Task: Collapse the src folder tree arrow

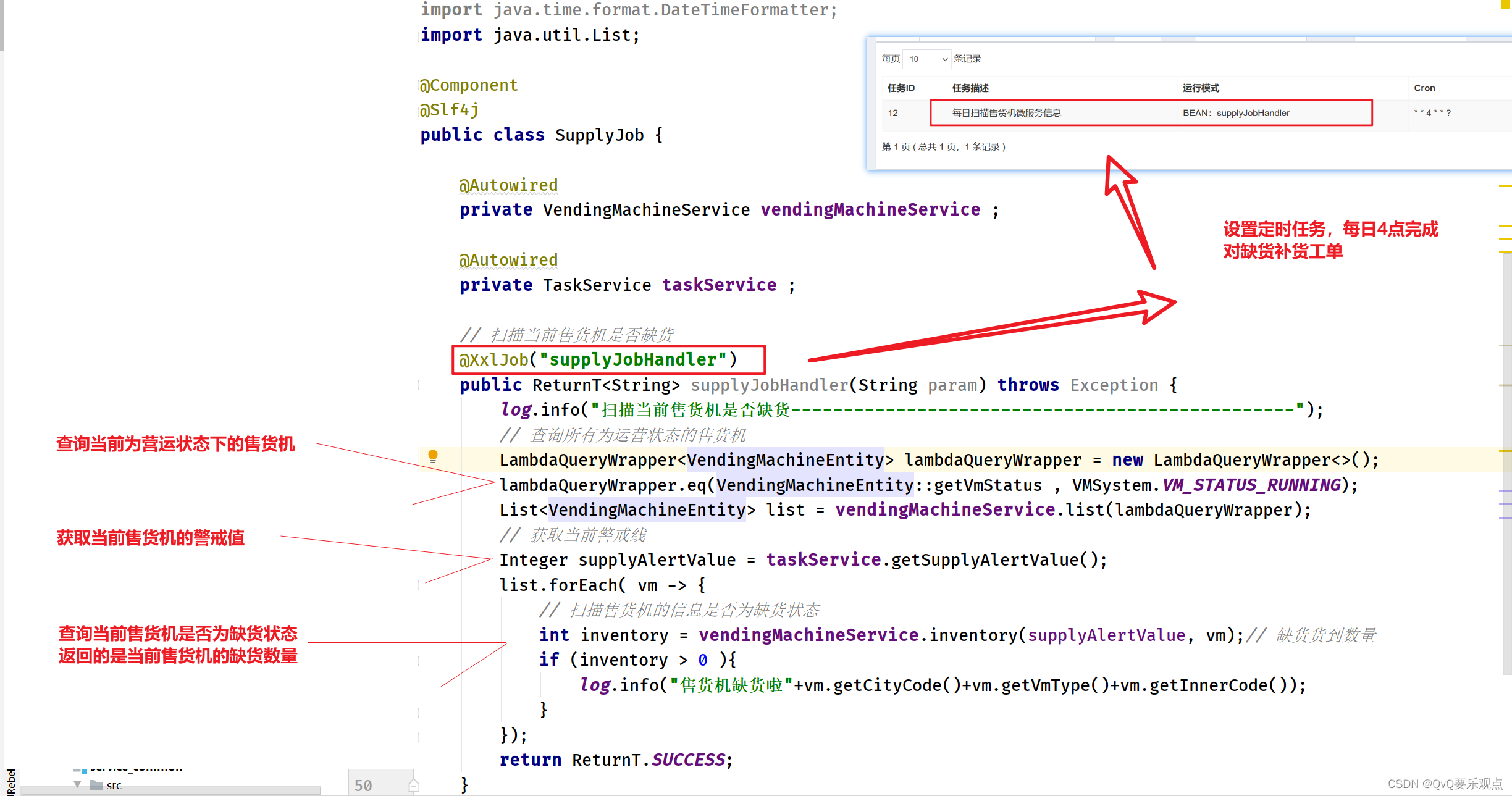Action: coord(77,784)
